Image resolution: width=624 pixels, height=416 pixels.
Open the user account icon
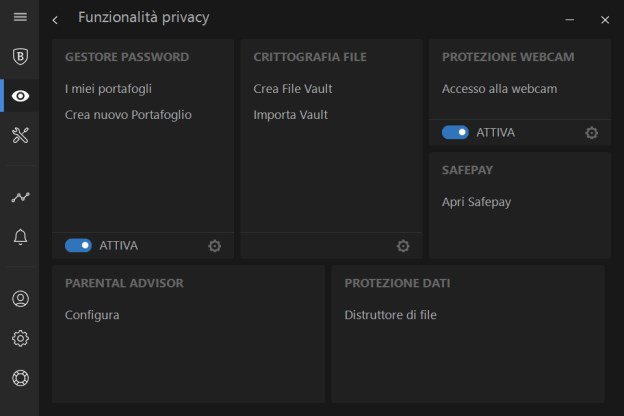click(20, 299)
